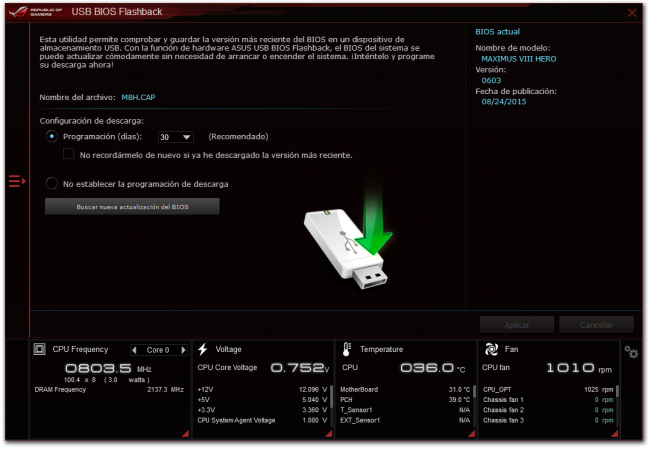Click the Chassis fan 3 row
650x449 pixels.
[x=548, y=420]
